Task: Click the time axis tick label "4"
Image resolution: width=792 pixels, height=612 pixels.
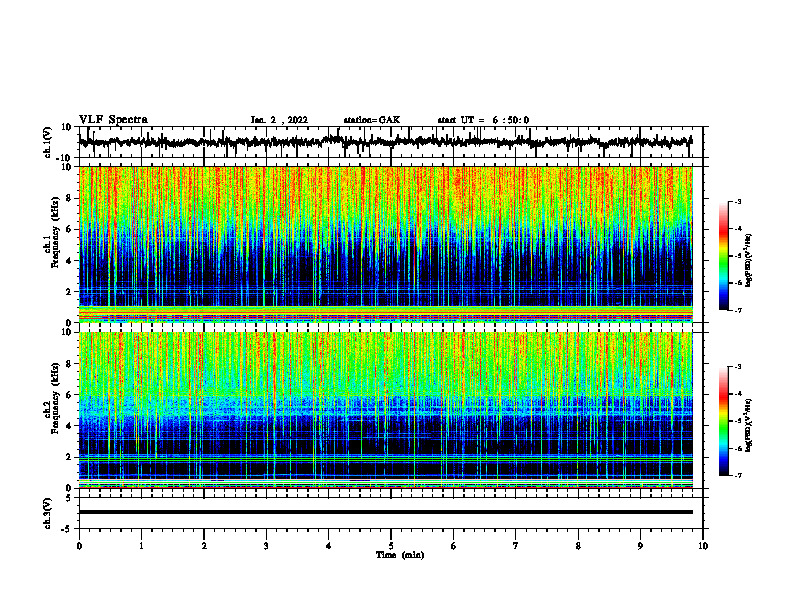Action: [x=329, y=546]
